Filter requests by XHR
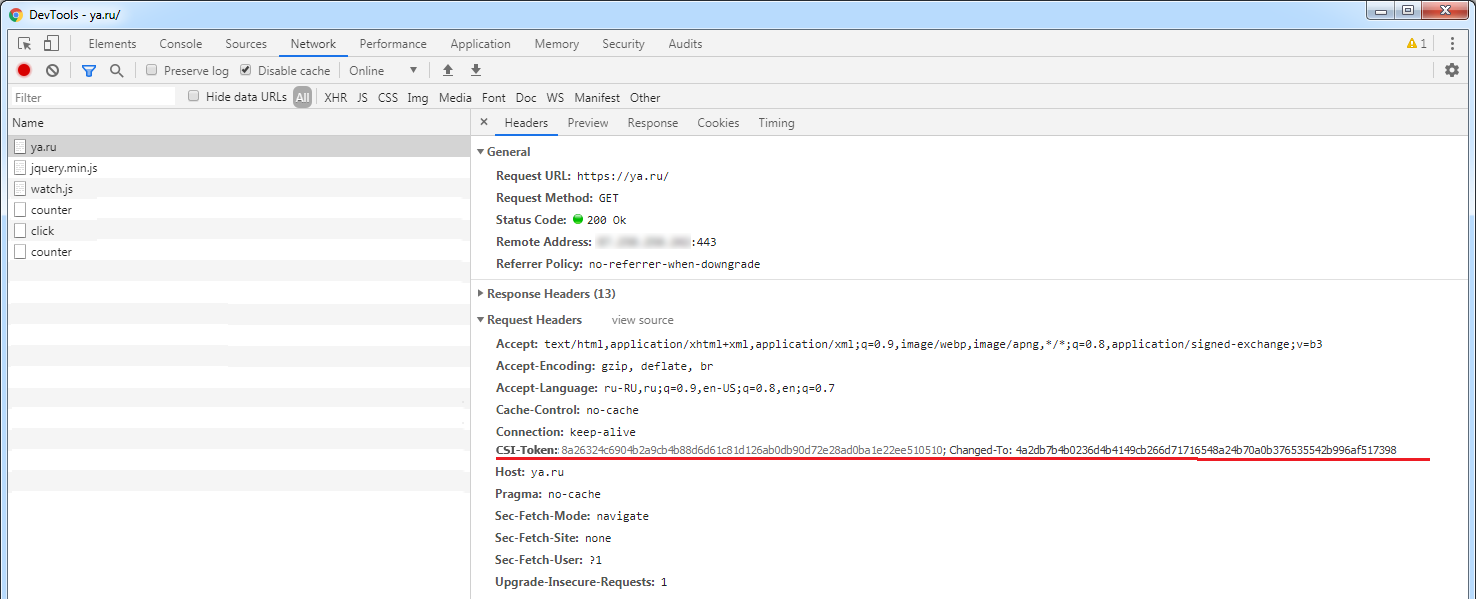Image resolution: width=1476 pixels, height=599 pixels. coord(336,98)
